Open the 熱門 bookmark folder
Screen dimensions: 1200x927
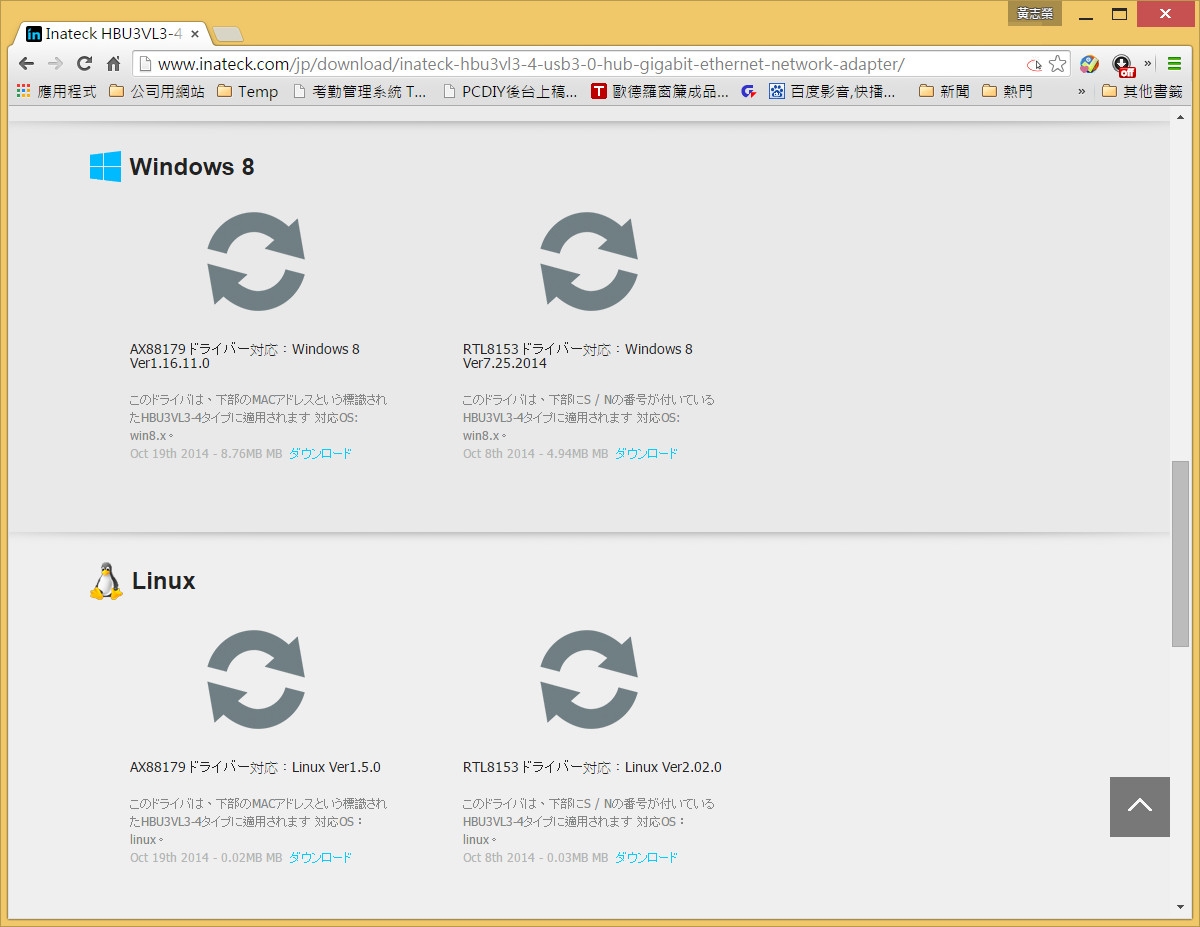(1007, 91)
